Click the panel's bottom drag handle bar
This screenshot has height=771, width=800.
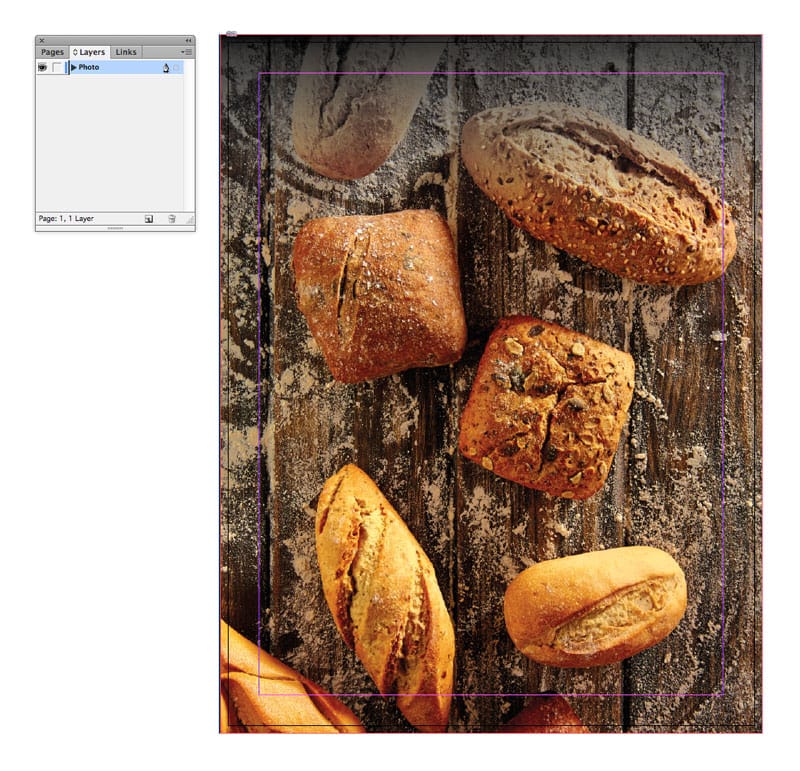[115, 228]
